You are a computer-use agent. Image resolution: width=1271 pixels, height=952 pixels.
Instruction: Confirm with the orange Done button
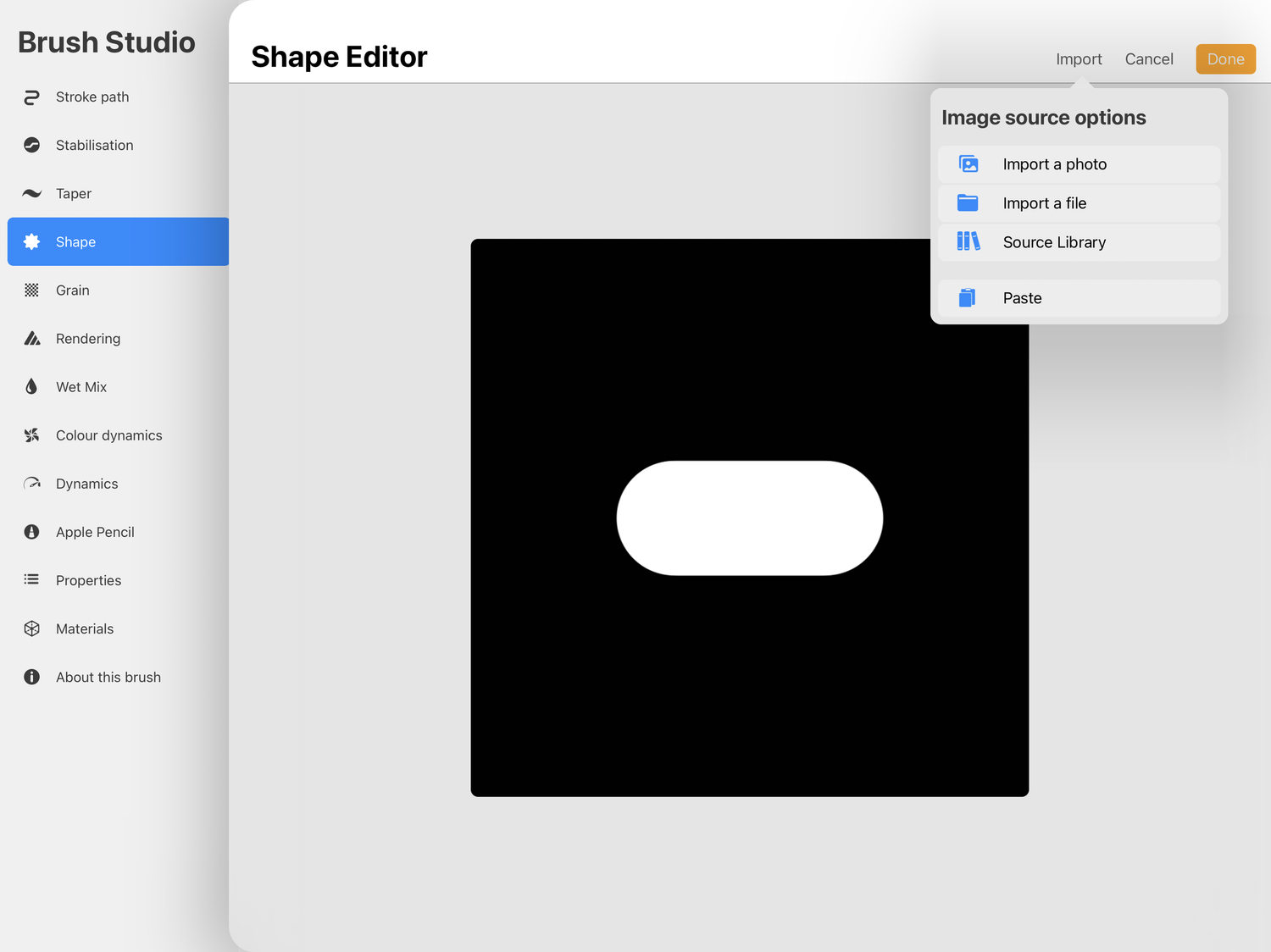pyautogui.click(x=1225, y=59)
